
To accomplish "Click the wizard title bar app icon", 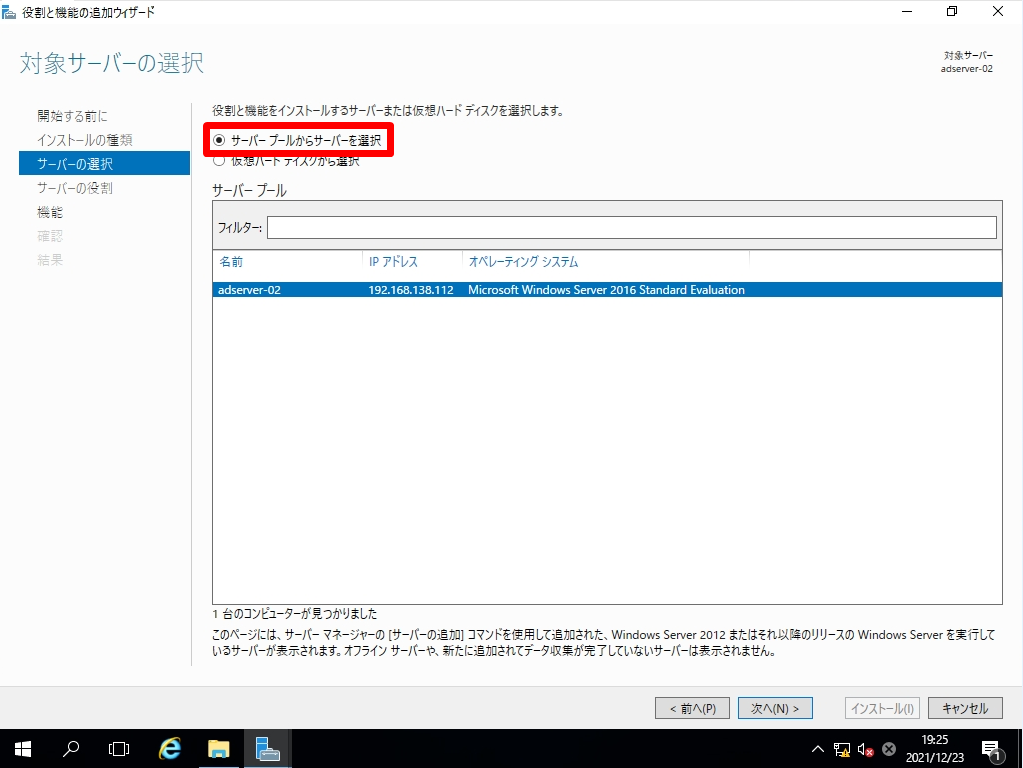I will (x=9, y=12).
